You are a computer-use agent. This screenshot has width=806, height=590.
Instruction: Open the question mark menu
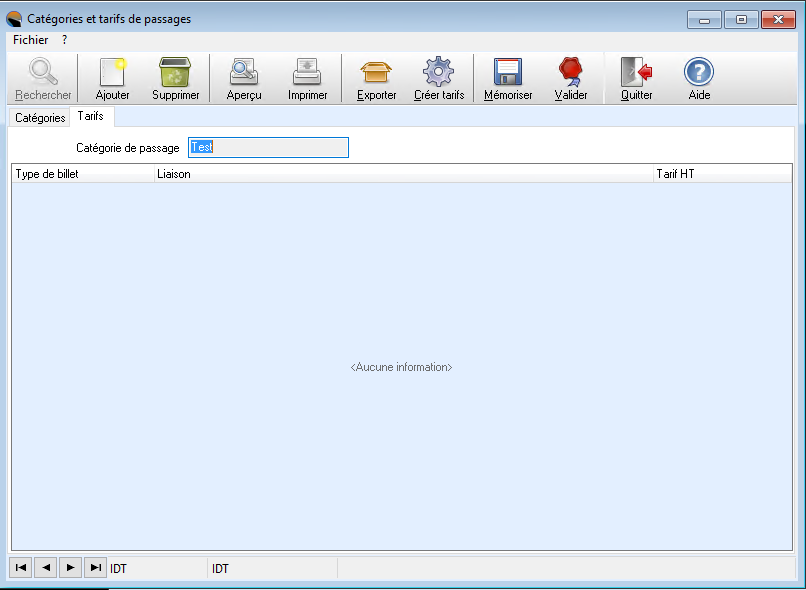tap(64, 40)
